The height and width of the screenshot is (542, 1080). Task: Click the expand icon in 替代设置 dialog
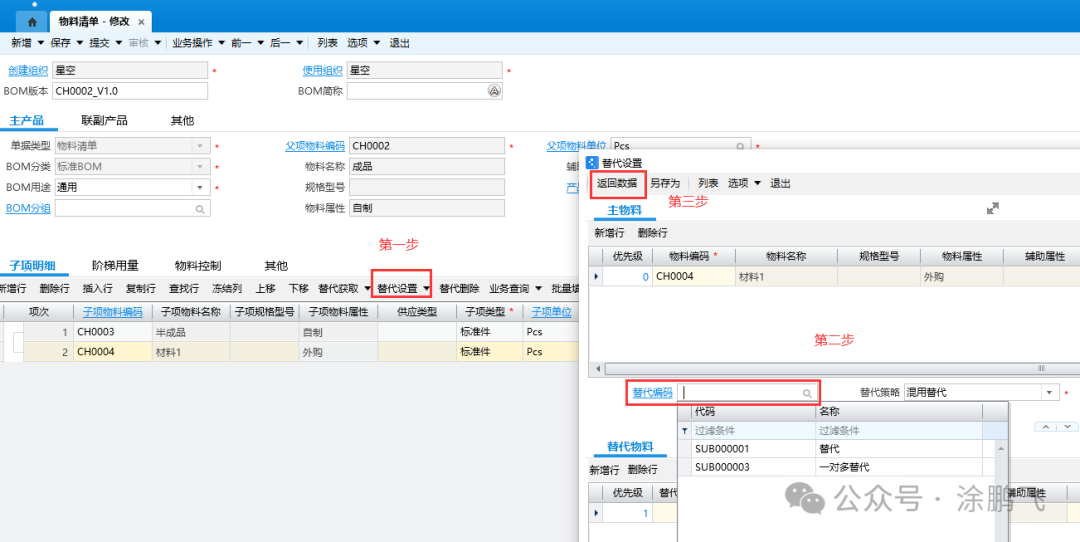coord(992,208)
